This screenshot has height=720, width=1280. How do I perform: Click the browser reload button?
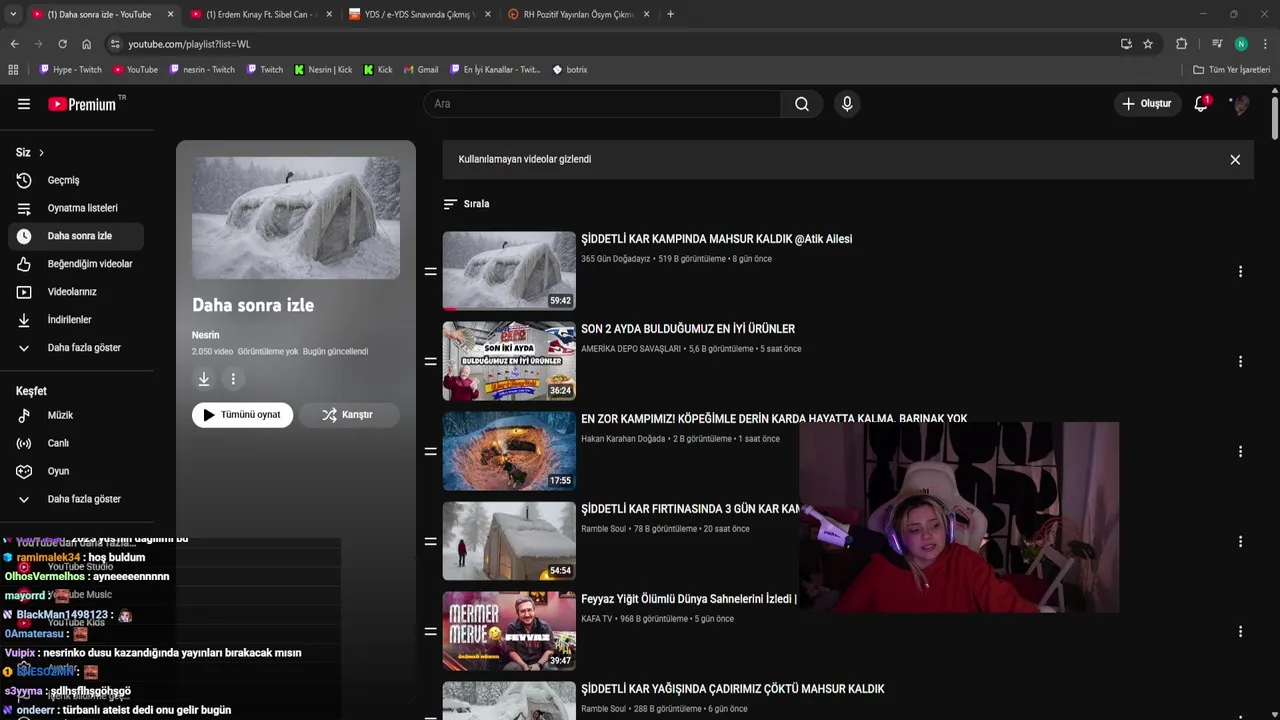click(62, 44)
